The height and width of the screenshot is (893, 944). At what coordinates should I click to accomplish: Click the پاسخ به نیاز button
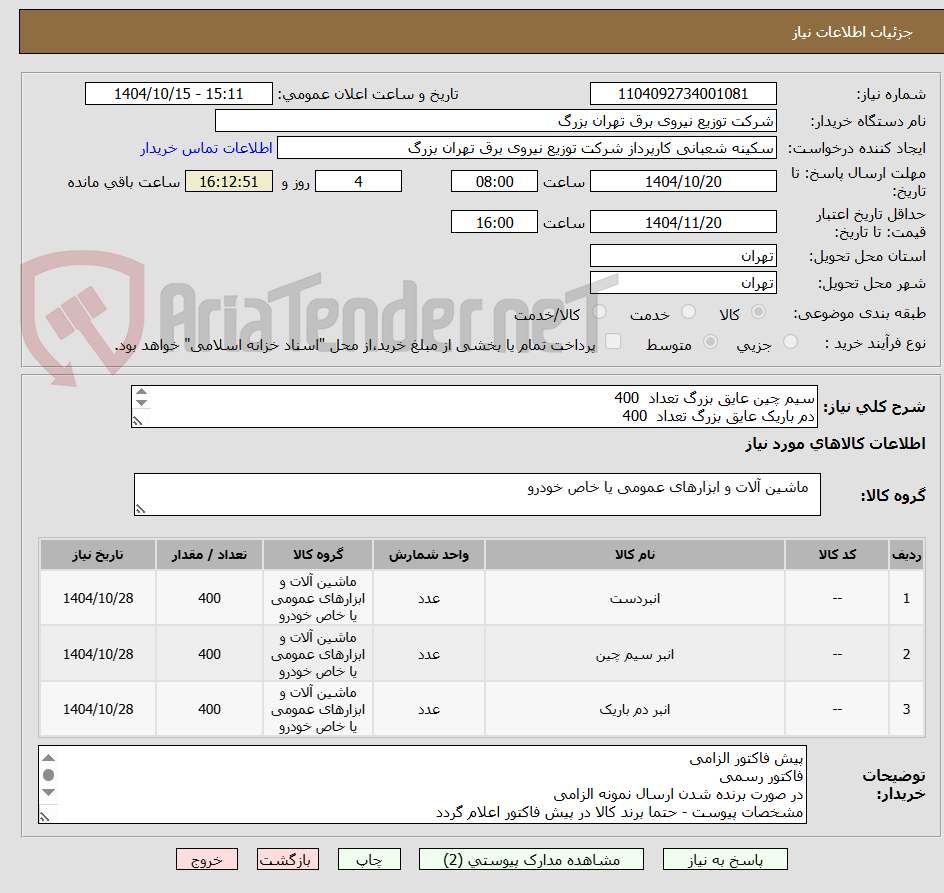click(x=725, y=859)
